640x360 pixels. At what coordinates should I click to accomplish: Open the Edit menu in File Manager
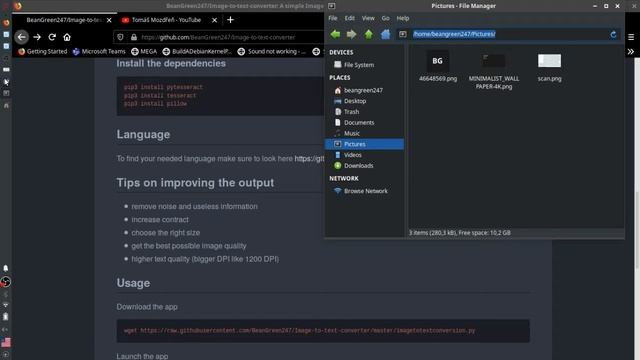pos(349,18)
